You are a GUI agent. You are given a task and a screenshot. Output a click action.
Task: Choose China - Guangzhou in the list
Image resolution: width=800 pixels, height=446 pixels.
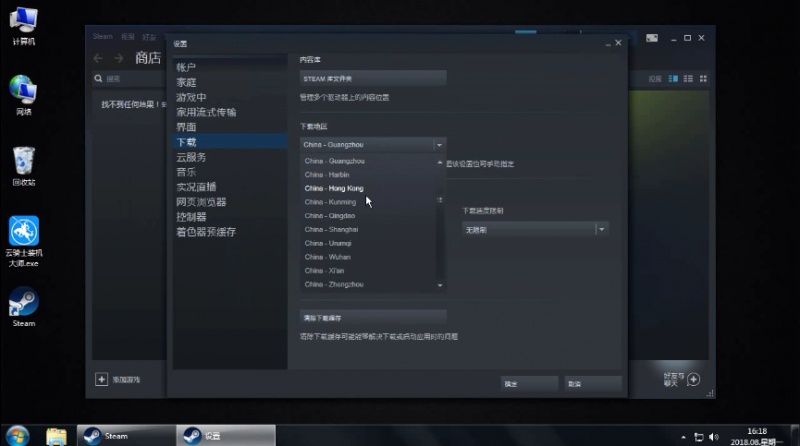(x=368, y=161)
